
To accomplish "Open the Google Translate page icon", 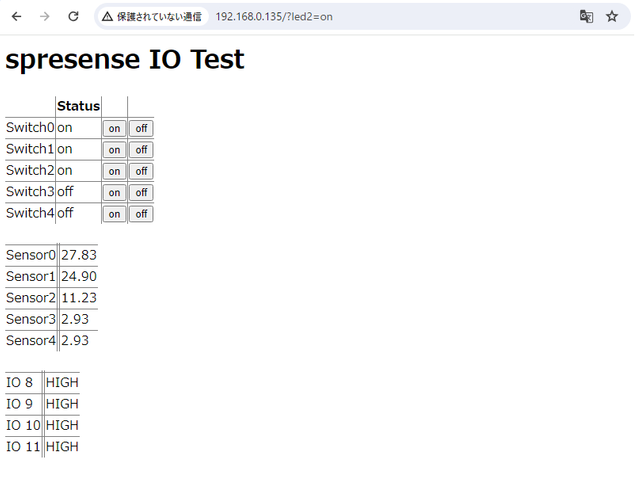I will (x=586, y=17).
